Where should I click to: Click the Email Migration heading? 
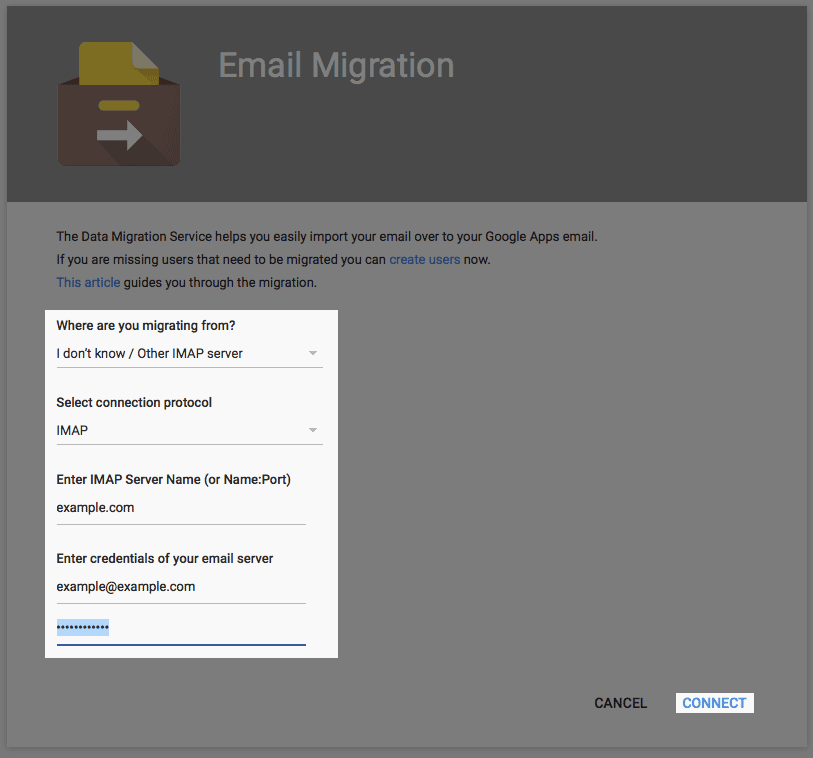pos(336,66)
